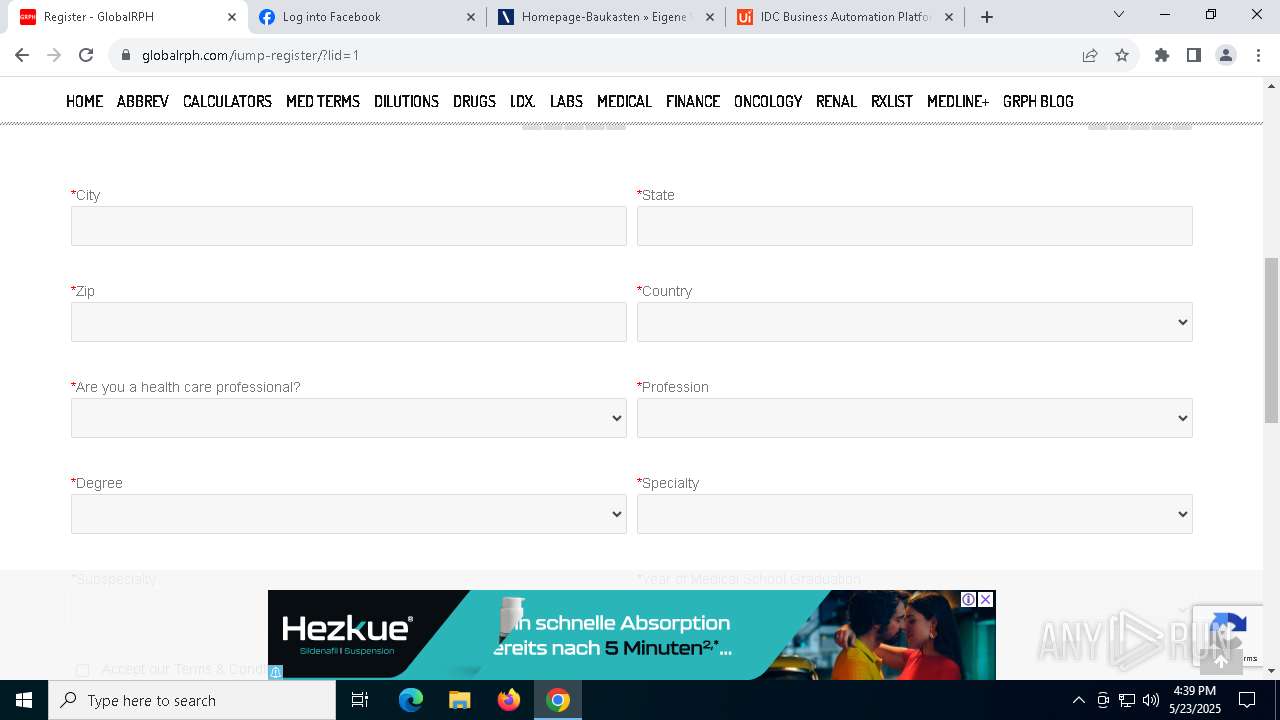The width and height of the screenshot is (1280, 720).
Task: Close the Log into Facebook tab
Action: [x=472, y=17]
